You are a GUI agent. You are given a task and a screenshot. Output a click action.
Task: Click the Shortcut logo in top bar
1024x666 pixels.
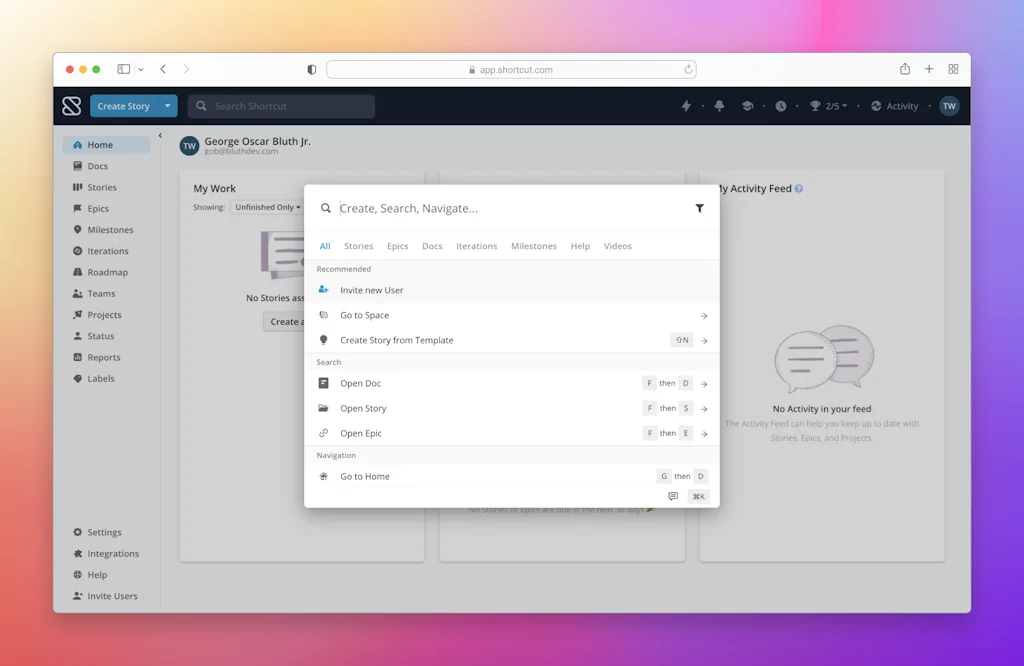[x=71, y=106]
